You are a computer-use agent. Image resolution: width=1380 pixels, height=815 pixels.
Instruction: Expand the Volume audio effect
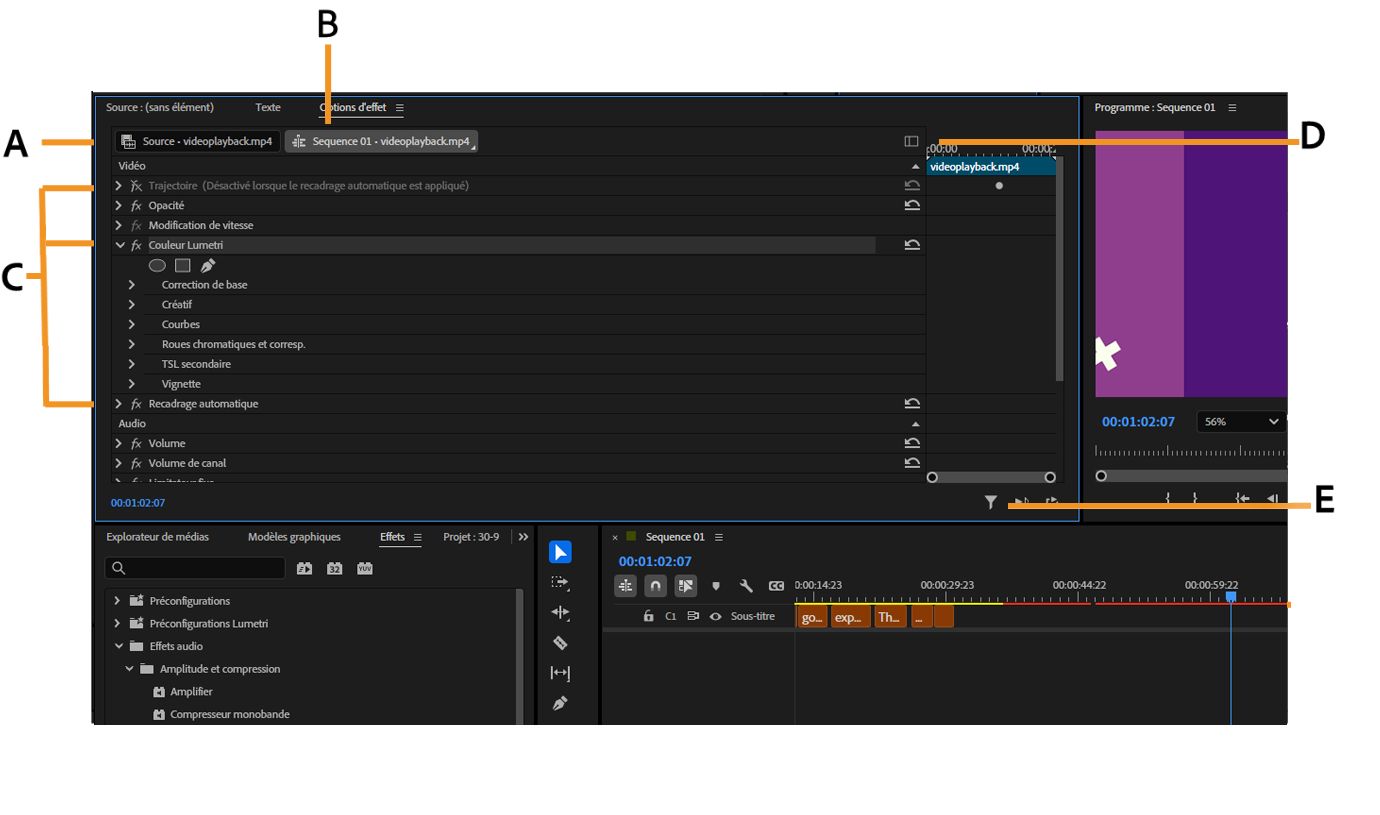(119, 444)
